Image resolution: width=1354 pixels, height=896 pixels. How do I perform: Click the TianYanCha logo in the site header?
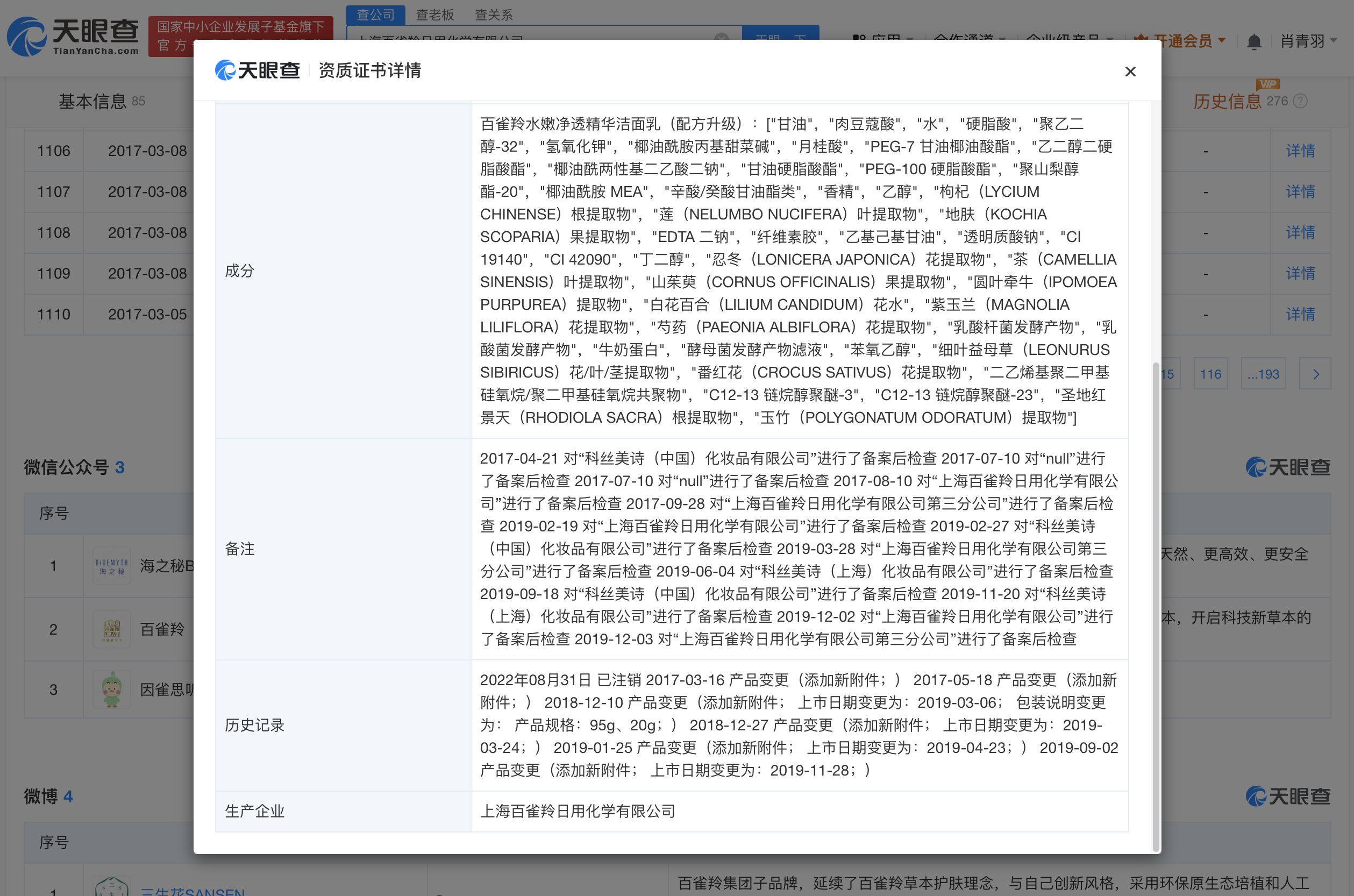[x=73, y=37]
